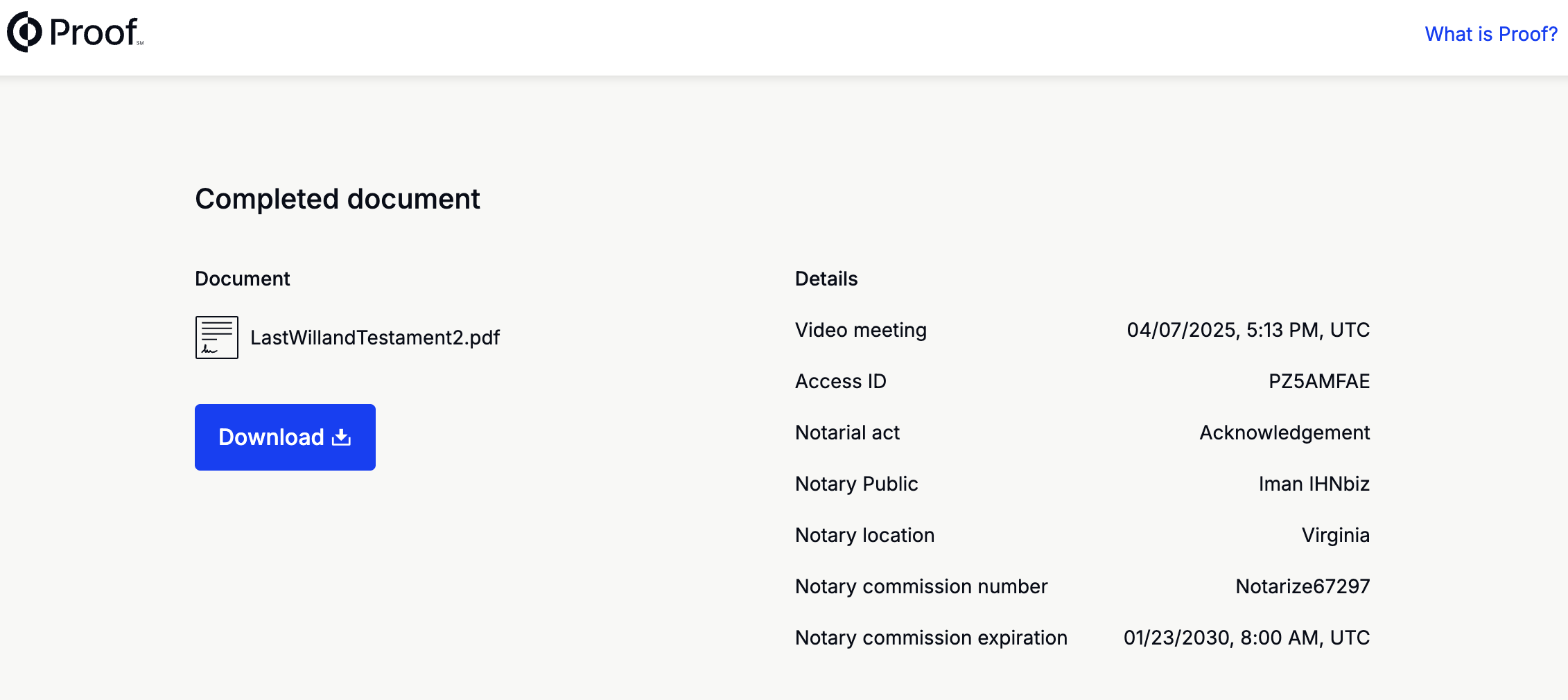Screen dimensions: 1568x700
Task: Click the 'Notary Public' label
Action: tap(856, 484)
